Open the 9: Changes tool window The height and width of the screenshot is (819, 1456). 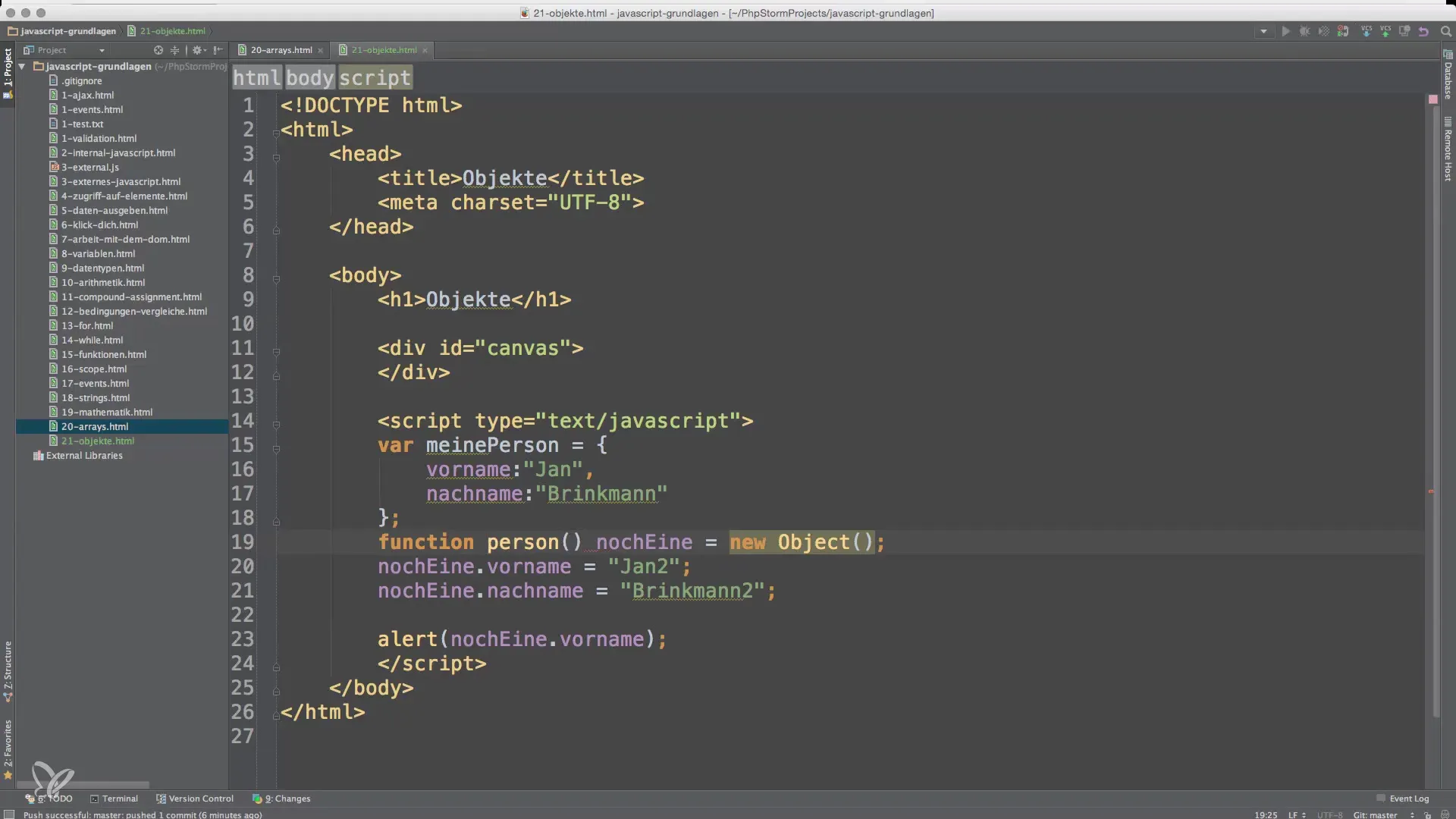click(x=281, y=799)
